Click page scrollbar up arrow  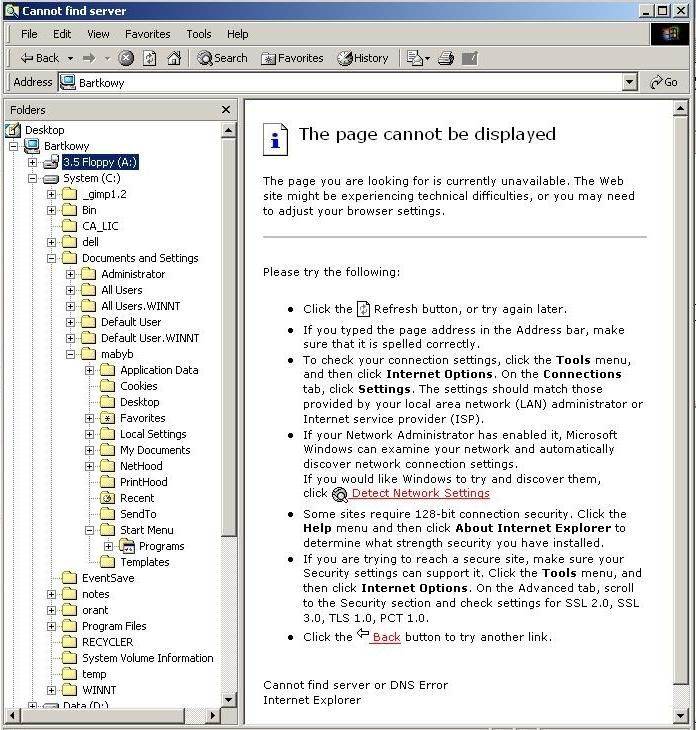click(x=680, y=109)
